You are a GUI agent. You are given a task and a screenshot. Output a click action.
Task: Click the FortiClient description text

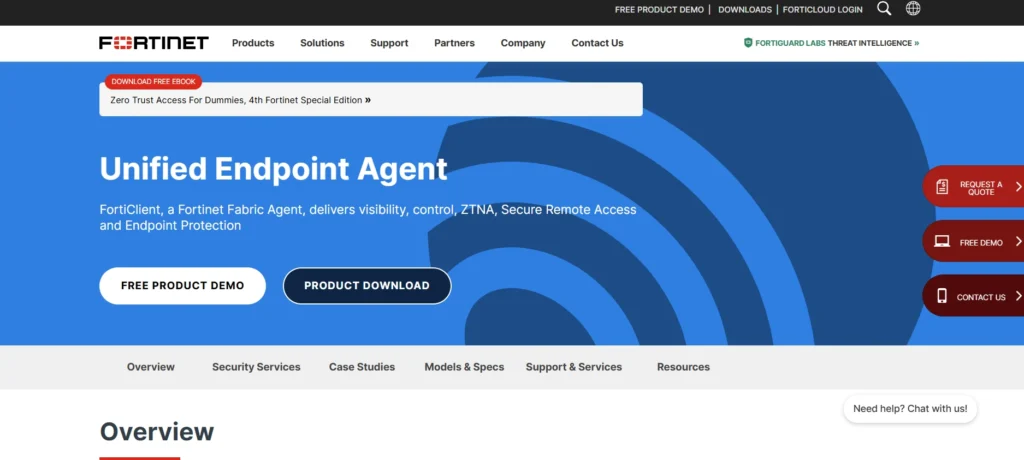[x=368, y=218]
